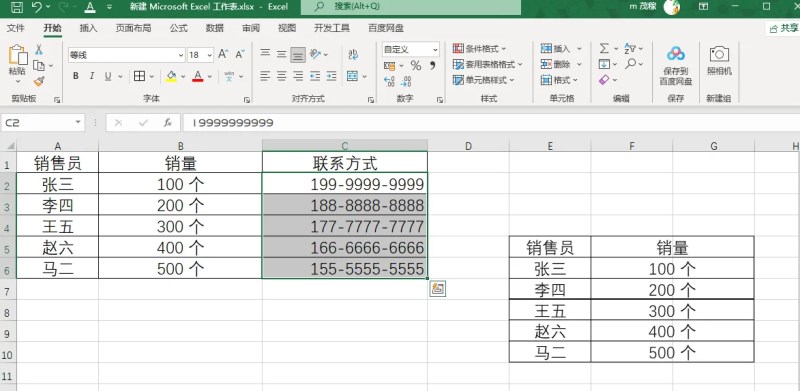Viewport: 800px width, 391px height.
Task: Select cell containing 188-8888-8888
Action: (345, 205)
